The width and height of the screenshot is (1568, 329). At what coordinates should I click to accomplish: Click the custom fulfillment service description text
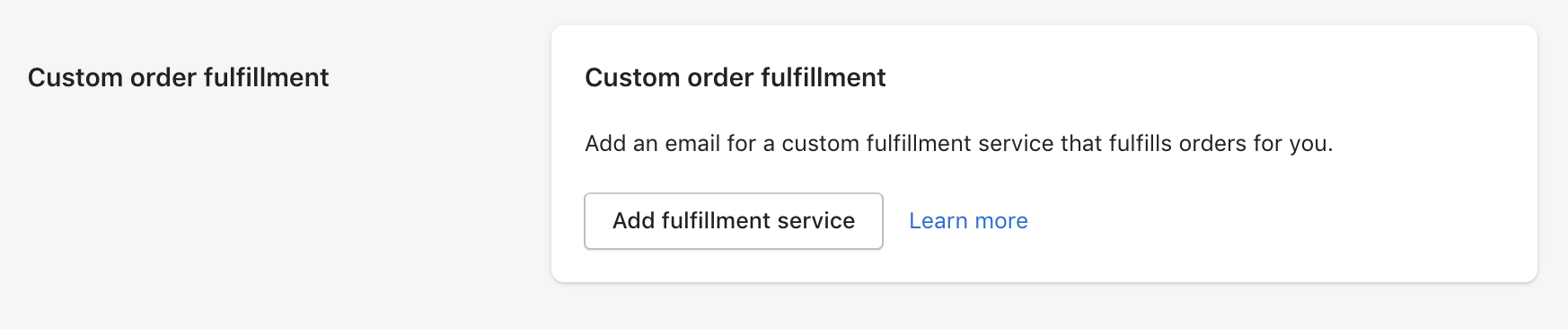tap(959, 144)
